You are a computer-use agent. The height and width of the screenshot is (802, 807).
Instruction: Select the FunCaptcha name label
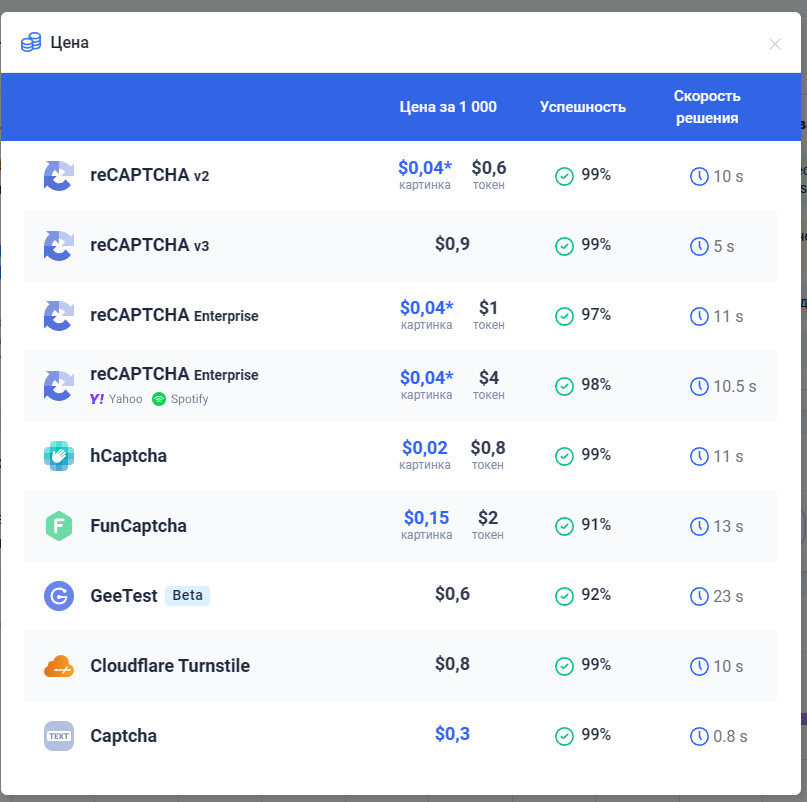point(138,526)
